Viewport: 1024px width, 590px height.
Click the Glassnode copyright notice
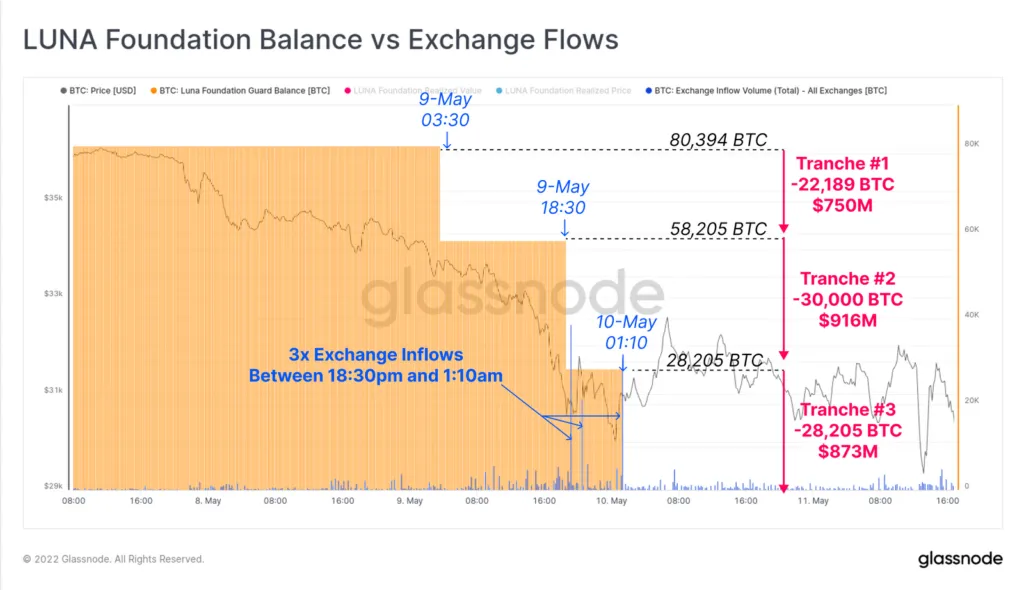tap(114, 559)
